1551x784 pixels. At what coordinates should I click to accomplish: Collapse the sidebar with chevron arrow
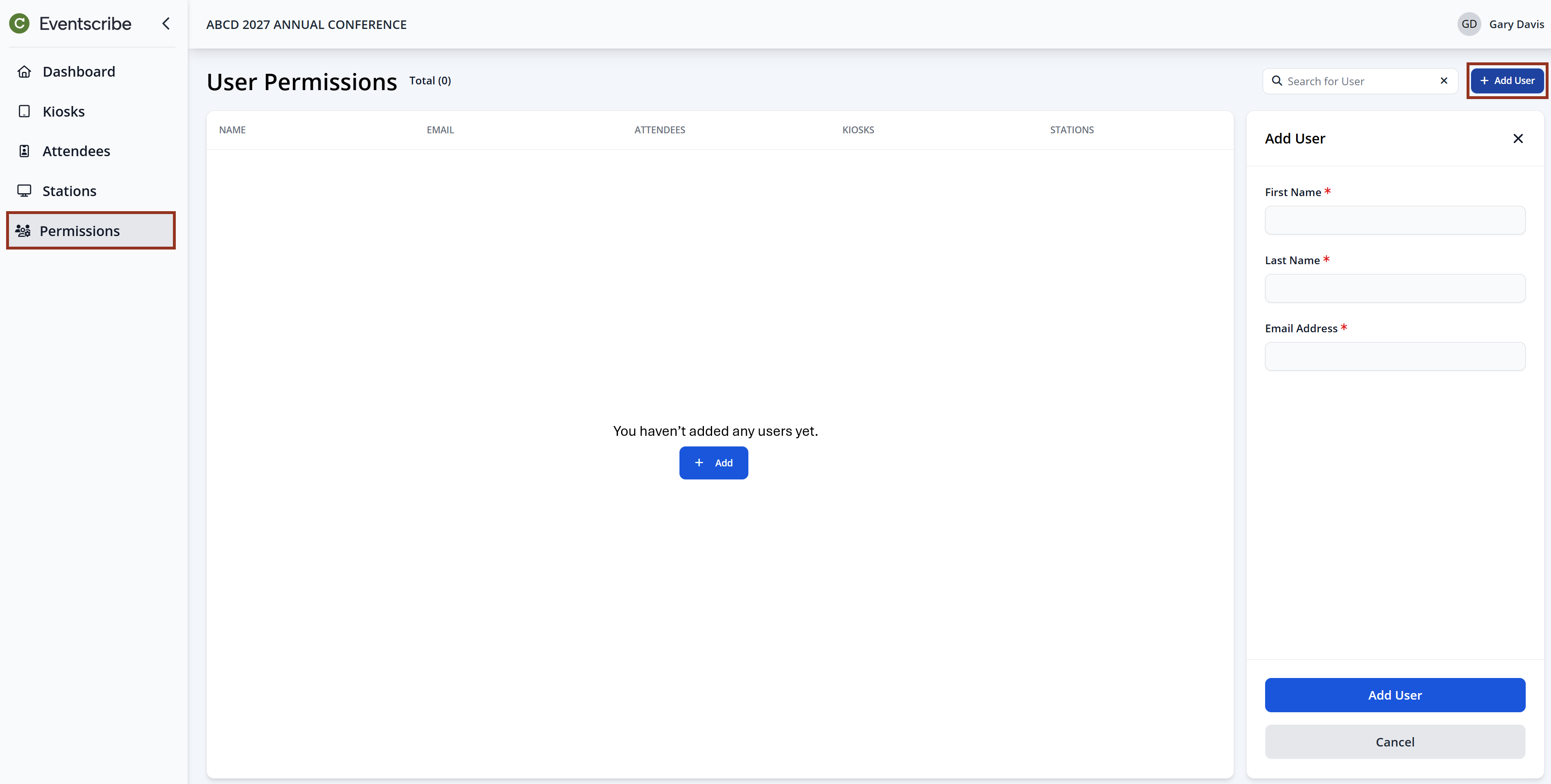tap(166, 24)
